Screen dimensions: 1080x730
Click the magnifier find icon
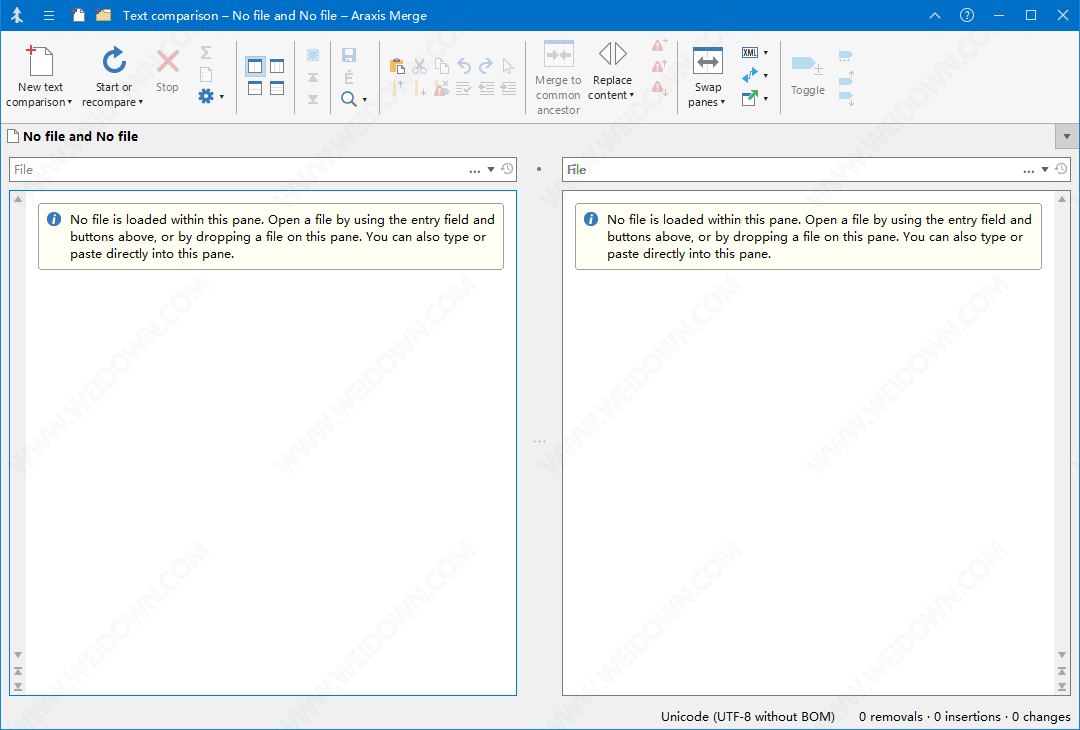click(349, 99)
